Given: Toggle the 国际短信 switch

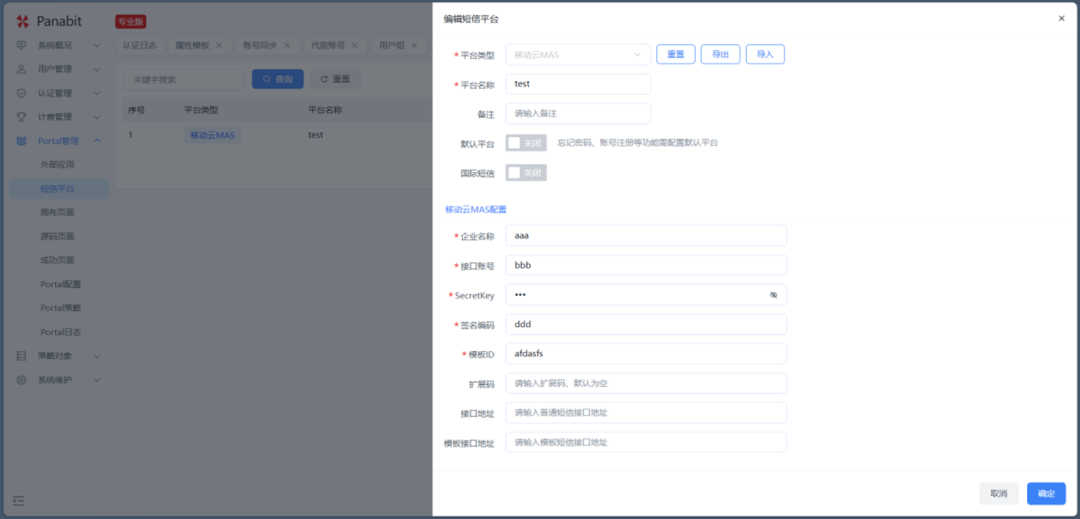Looking at the screenshot, I should [x=526, y=173].
